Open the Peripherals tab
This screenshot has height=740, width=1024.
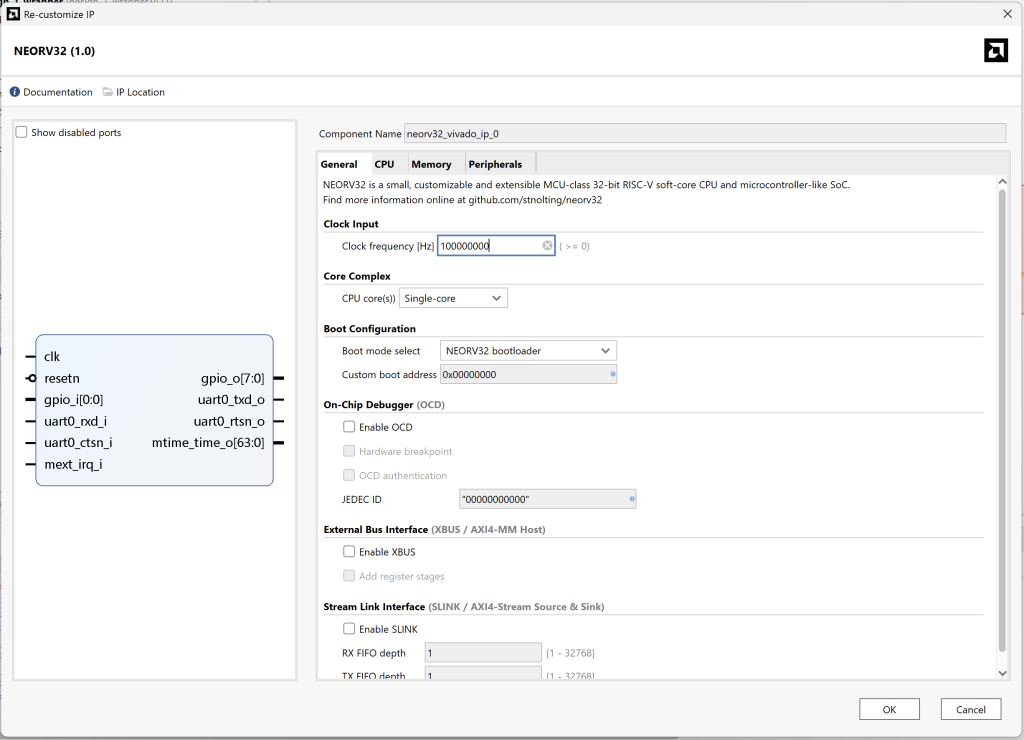tap(495, 165)
